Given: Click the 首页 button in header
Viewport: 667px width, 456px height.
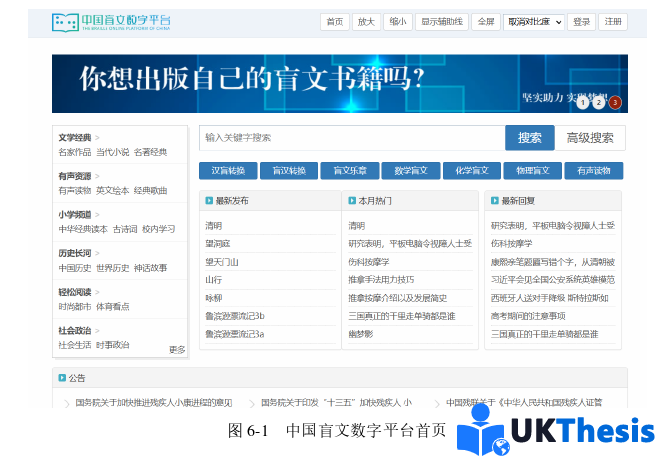Looking at the screenshot, I should click(335, 22).
